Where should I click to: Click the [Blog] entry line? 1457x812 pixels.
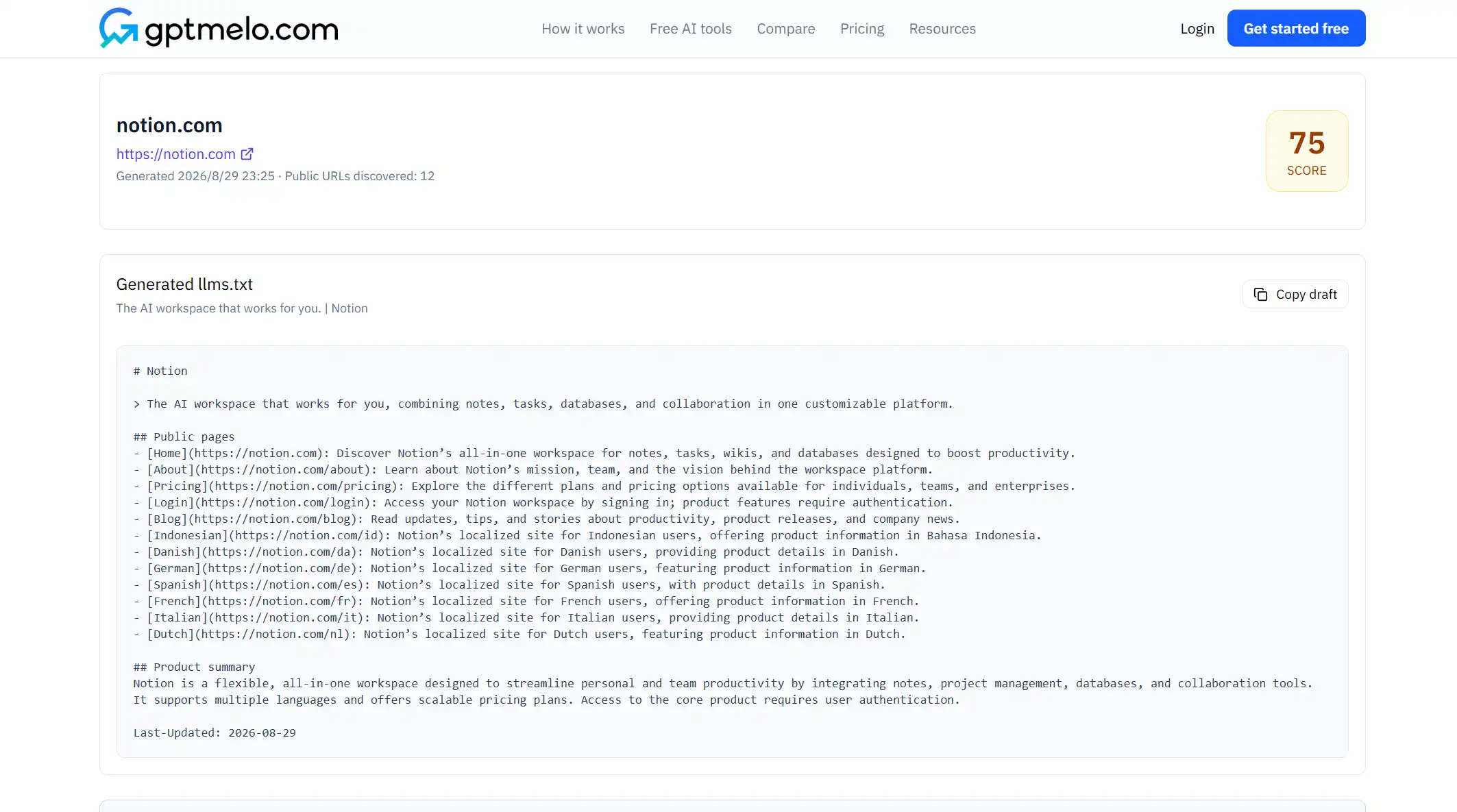click(x=547, y=519)
